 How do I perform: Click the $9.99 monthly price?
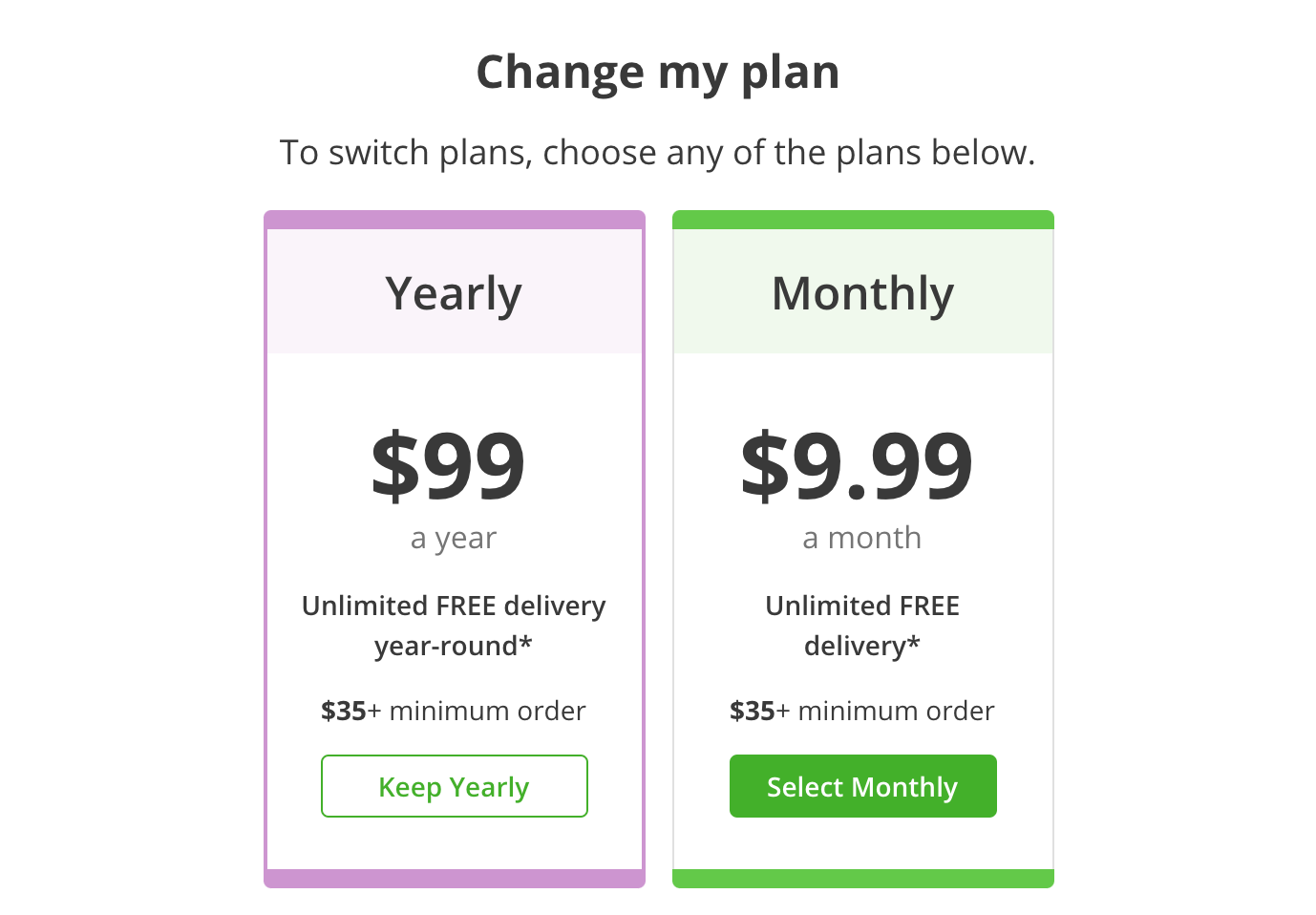857,465
